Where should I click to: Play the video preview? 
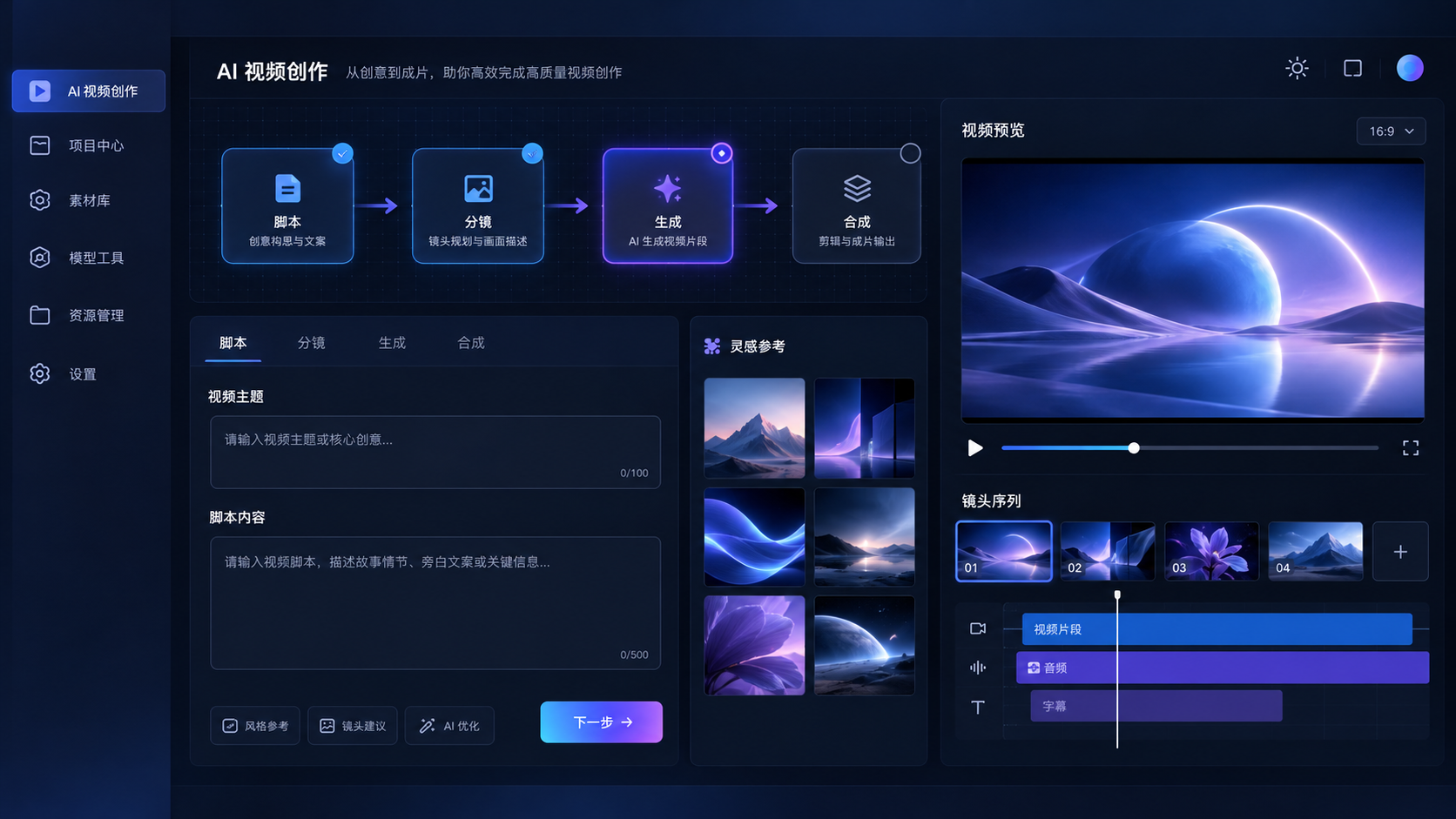[x=975, y=448]
